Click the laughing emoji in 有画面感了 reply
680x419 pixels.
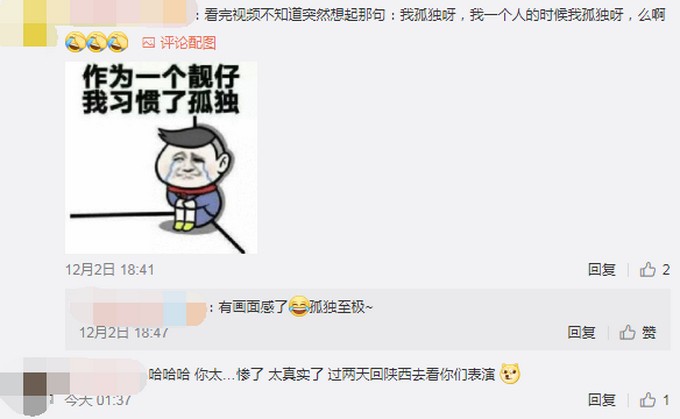[298, 307]
